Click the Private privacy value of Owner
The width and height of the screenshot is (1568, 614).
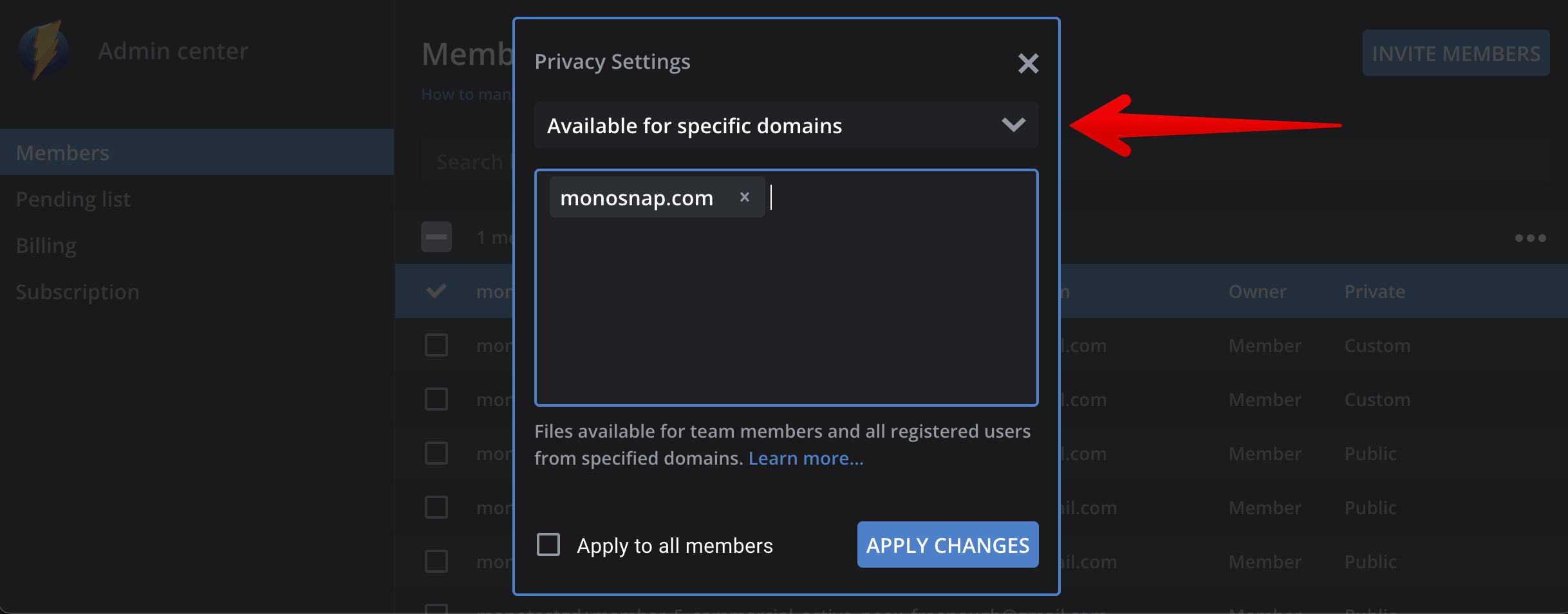click(1374, 292)
